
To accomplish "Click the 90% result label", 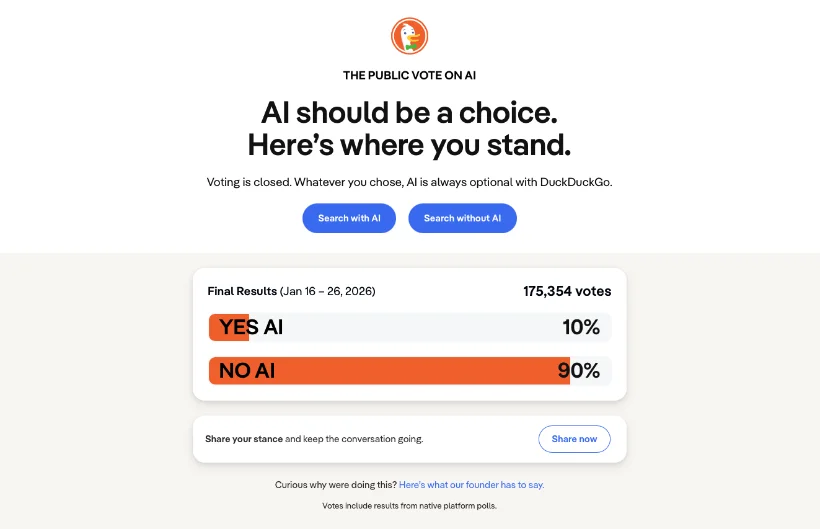I will 579,371.
